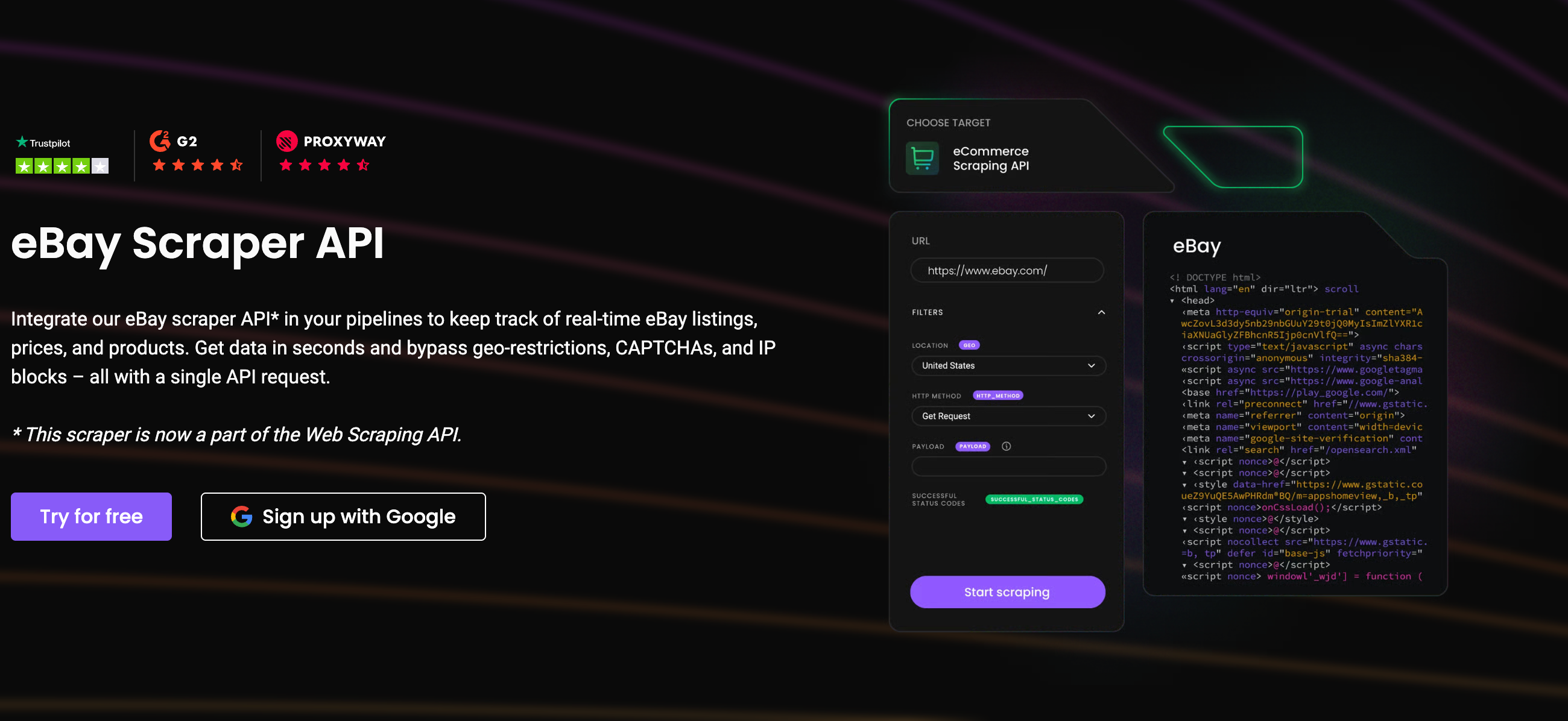Click Sign up with Google button
Image resolution: width=1568 pixels, height=721 pixels.
(x=343, y=516)
